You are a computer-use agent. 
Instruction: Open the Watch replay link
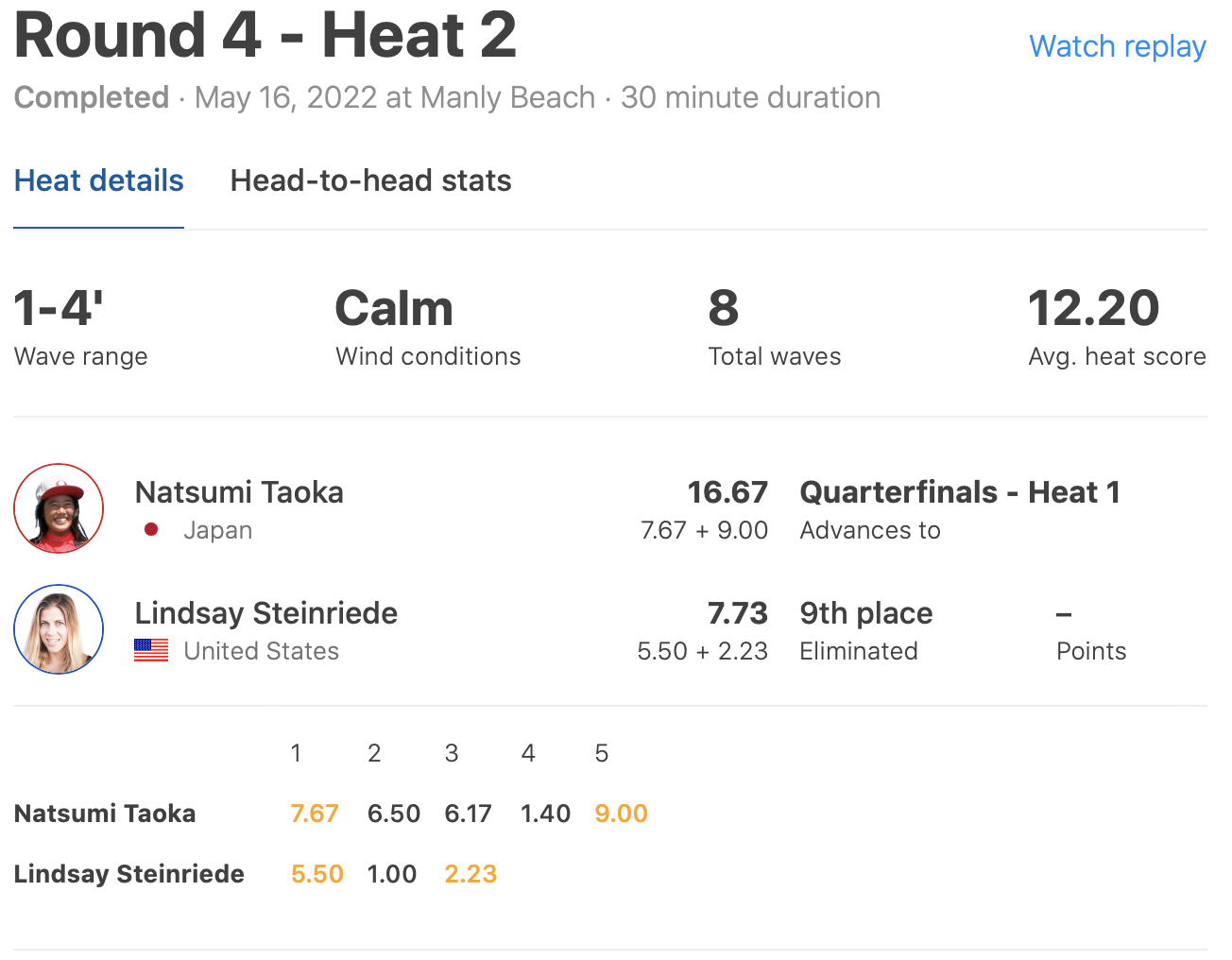coord(1117,46)
